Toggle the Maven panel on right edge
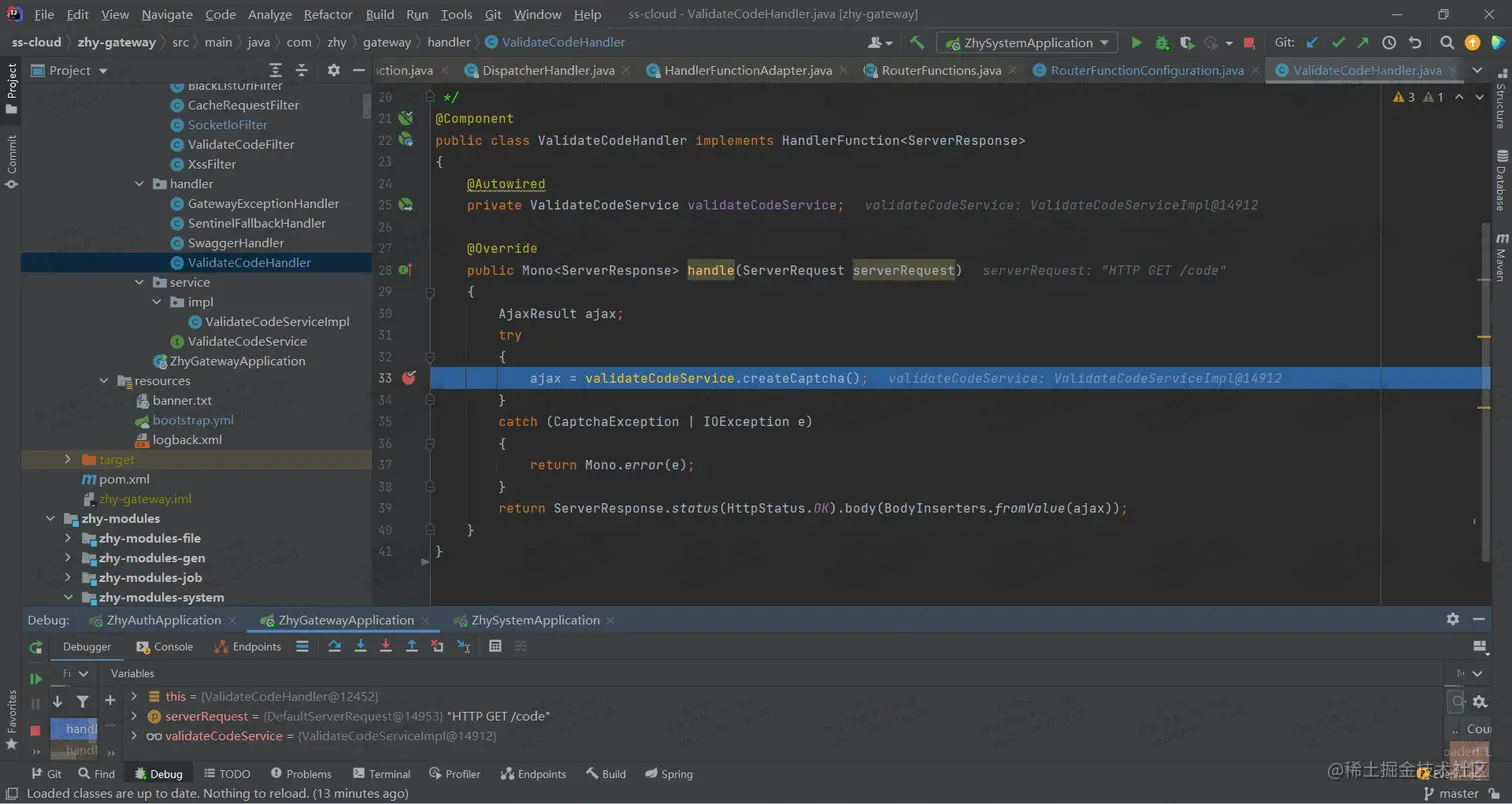 (1501, 258)
